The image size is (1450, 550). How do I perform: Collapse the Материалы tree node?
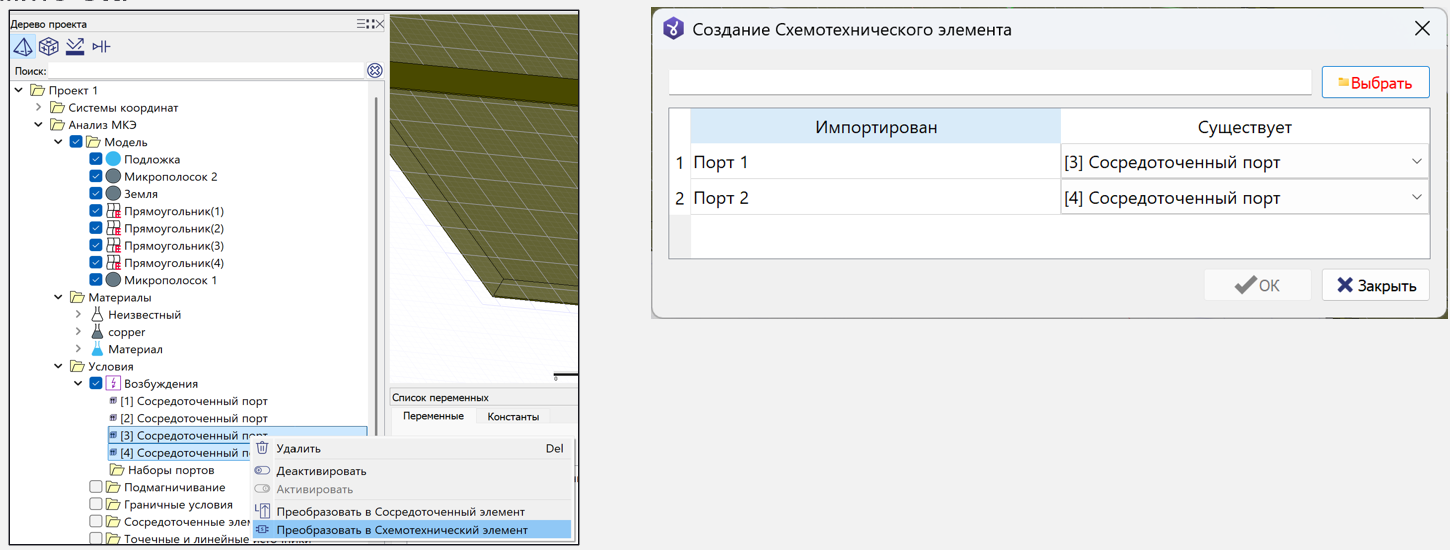(58, 297)
